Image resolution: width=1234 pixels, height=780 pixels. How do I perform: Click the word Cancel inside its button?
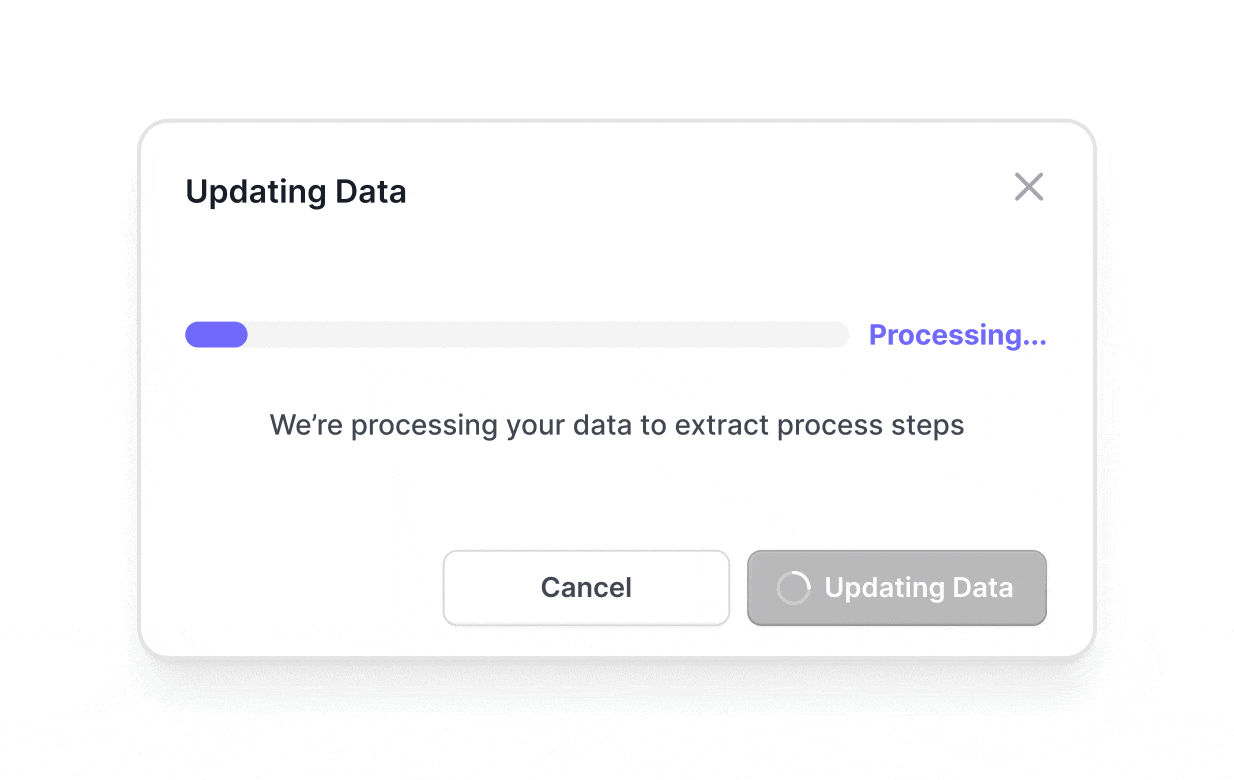586,588
